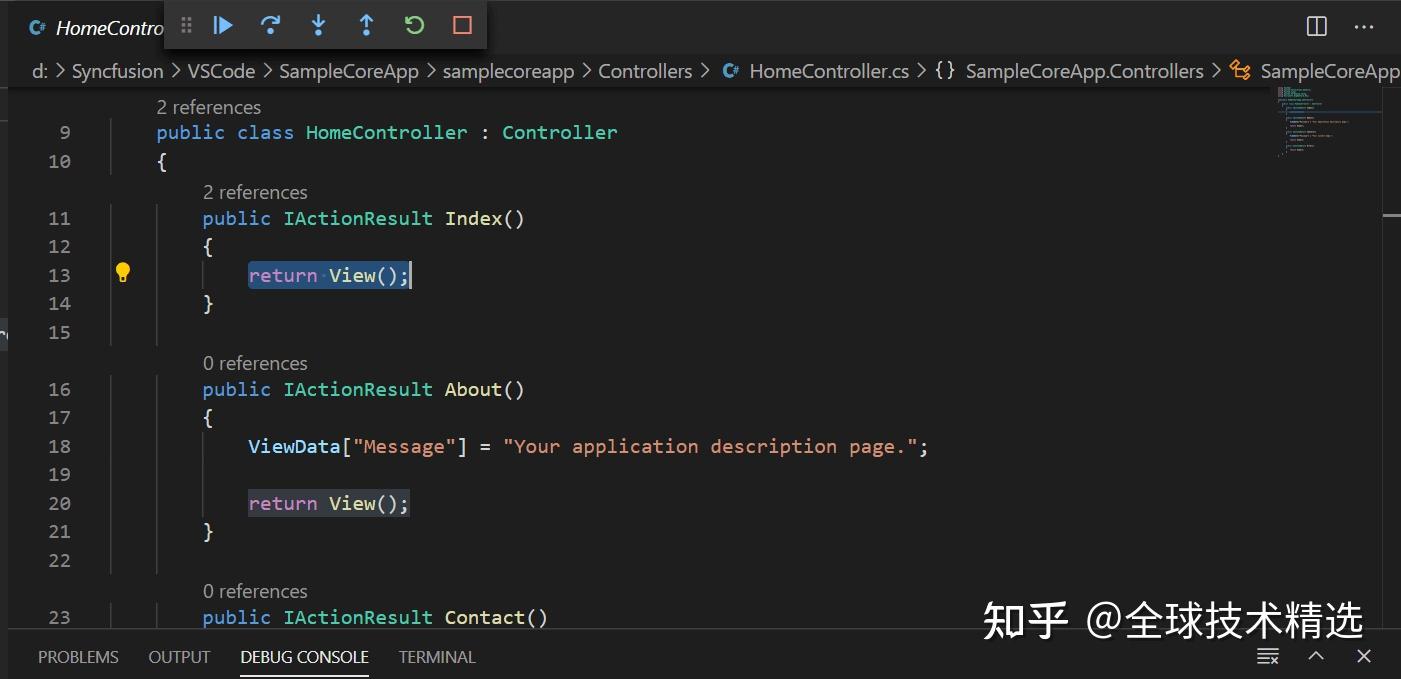Select the Step Into icon
Screen dimensions: 1401x679
(318, 25)
